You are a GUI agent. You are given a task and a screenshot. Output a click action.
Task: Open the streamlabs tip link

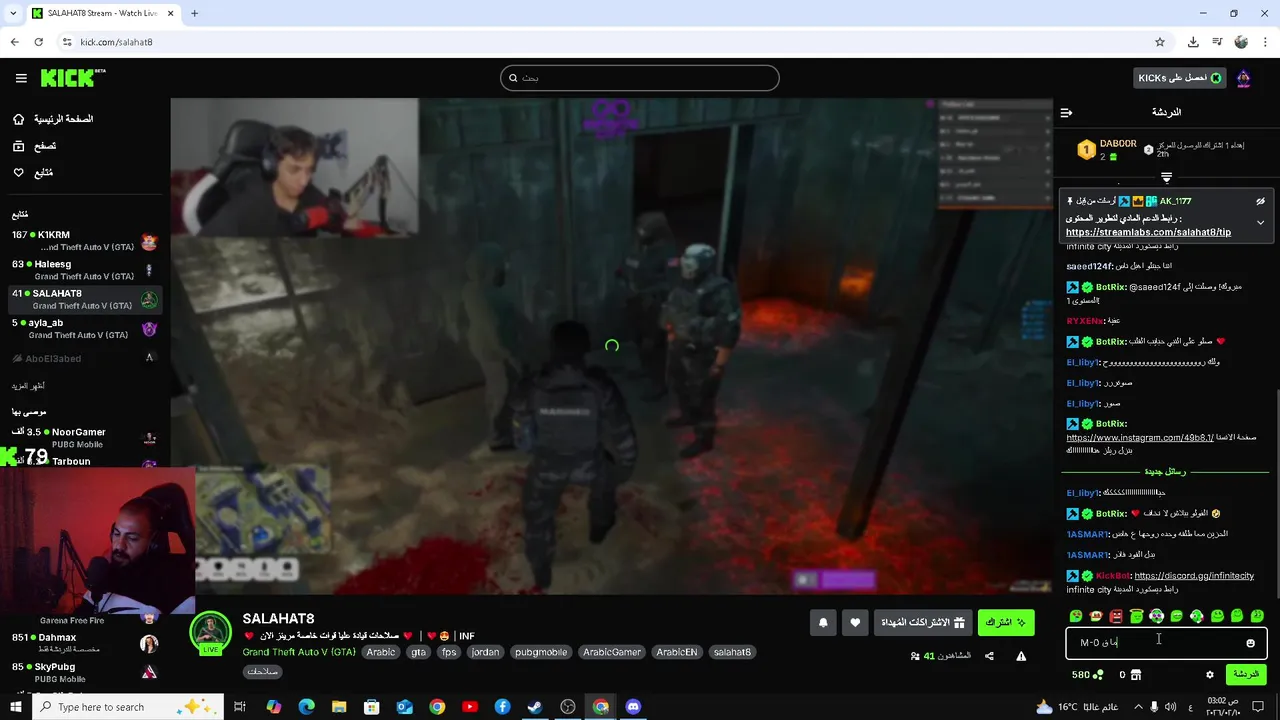(x=1148, y=232)
